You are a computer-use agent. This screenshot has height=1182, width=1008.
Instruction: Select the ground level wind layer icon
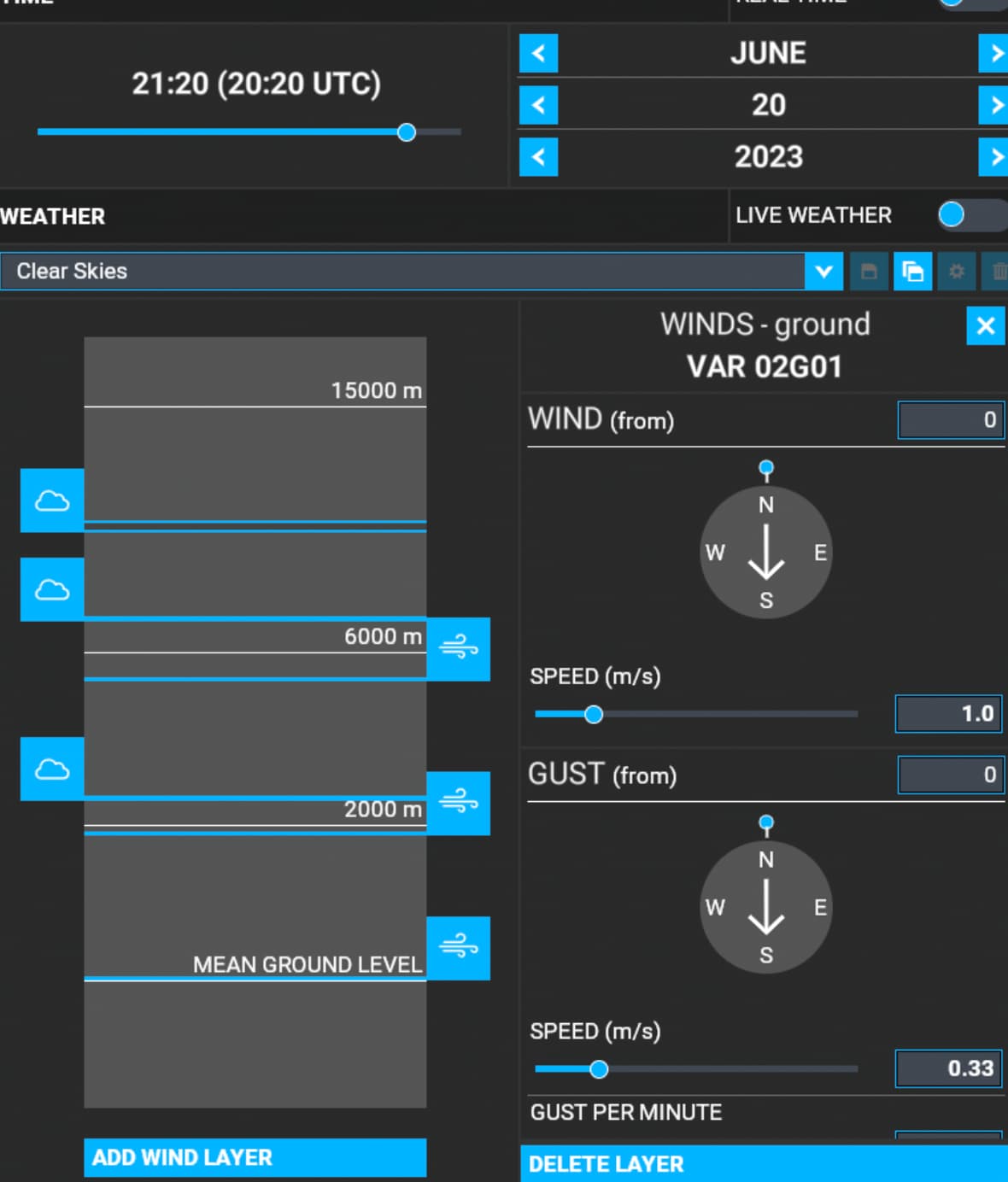point(458,947)
